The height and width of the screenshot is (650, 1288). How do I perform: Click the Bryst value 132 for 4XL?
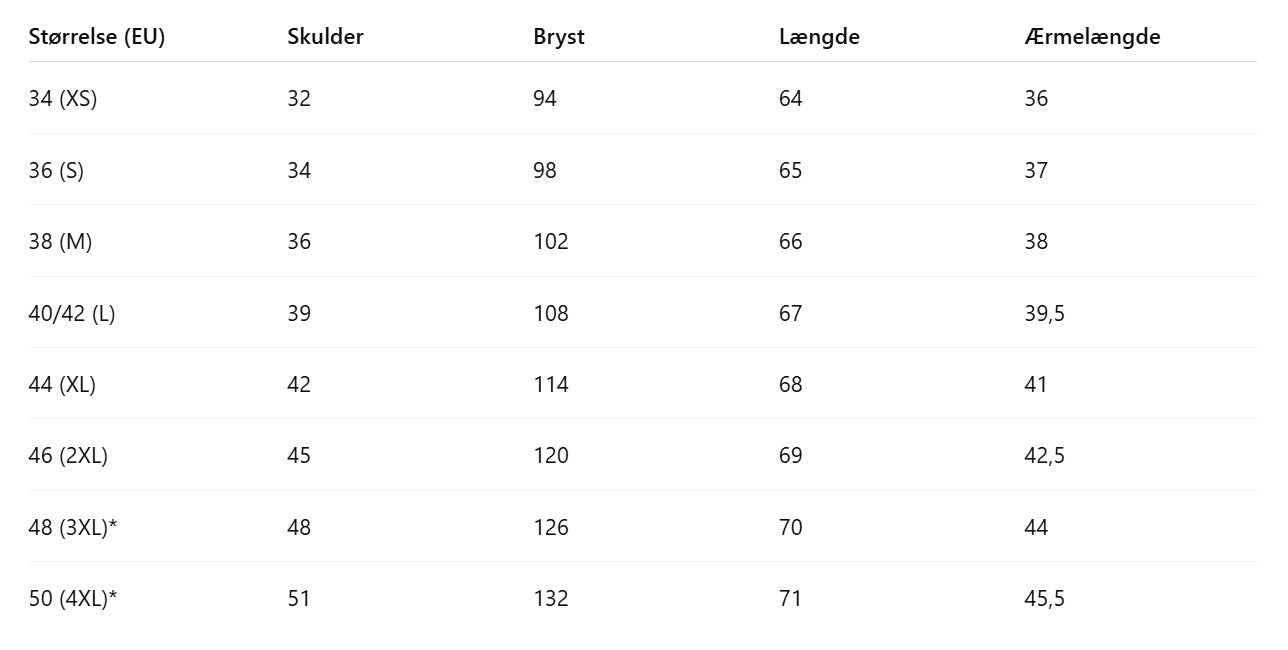[551, 598]
